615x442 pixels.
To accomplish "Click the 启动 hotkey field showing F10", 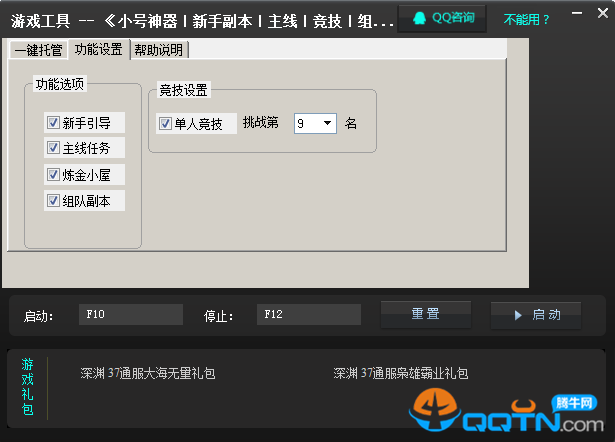I will 131,315.
